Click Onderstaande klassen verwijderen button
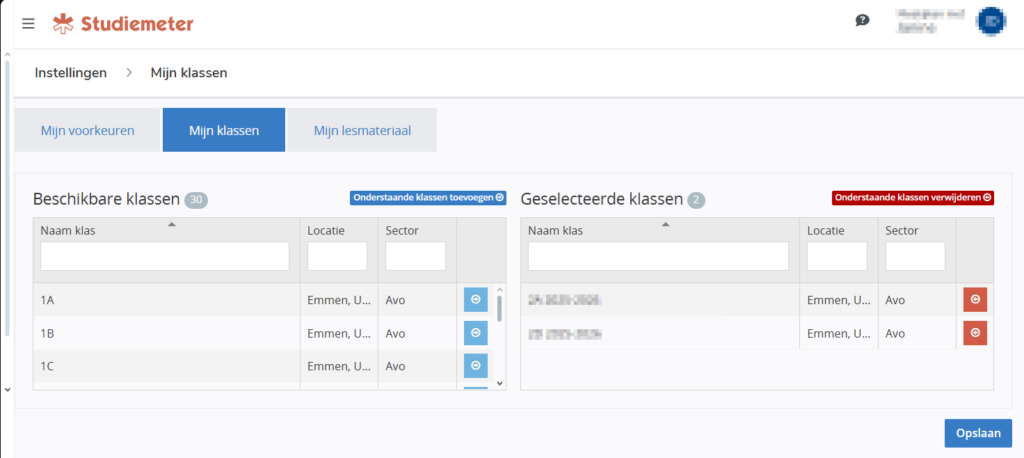The image size is (1024, 458). 913,198
